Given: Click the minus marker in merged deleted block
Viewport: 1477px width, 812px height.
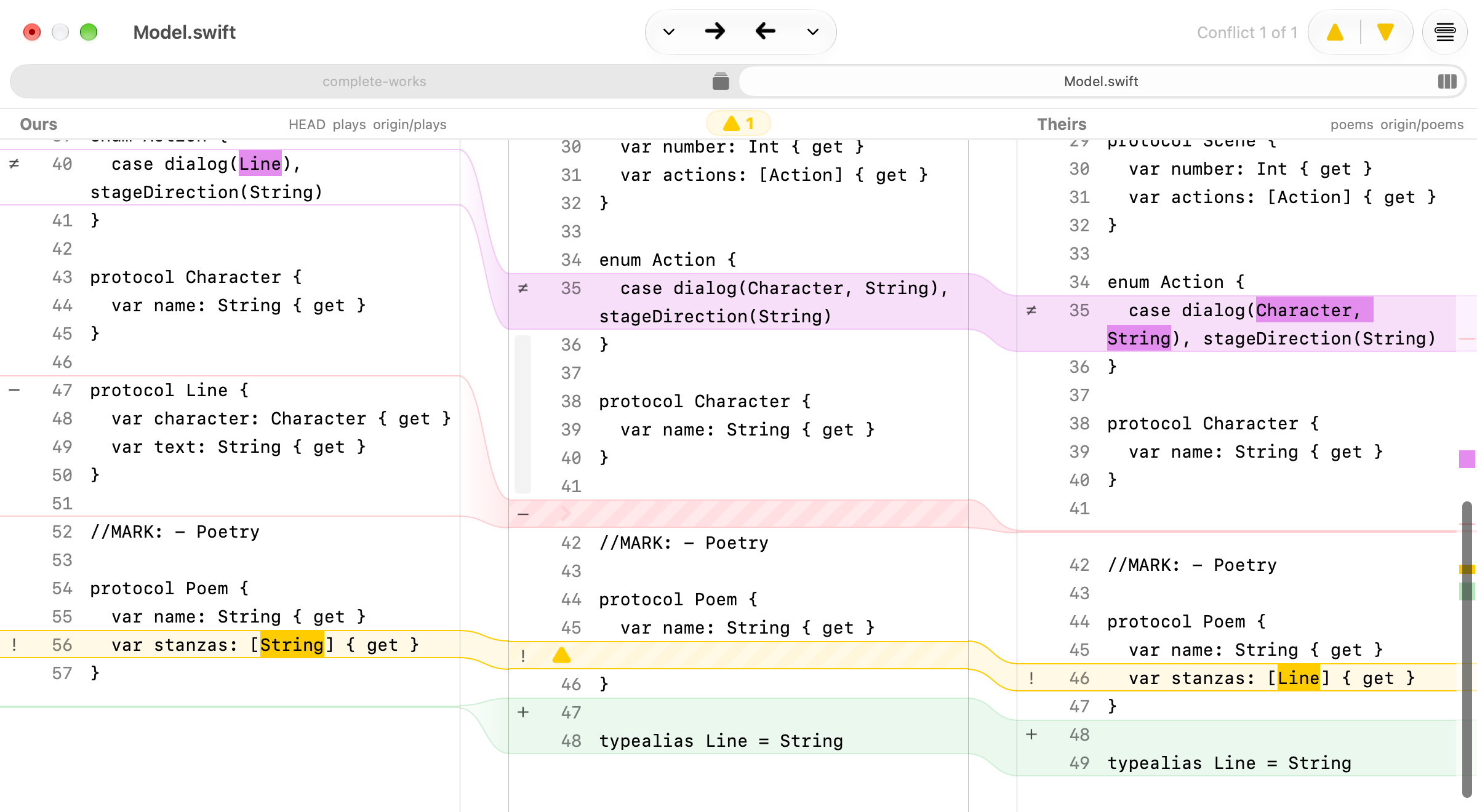Looking at the screenshot, I should click(523, 514).
